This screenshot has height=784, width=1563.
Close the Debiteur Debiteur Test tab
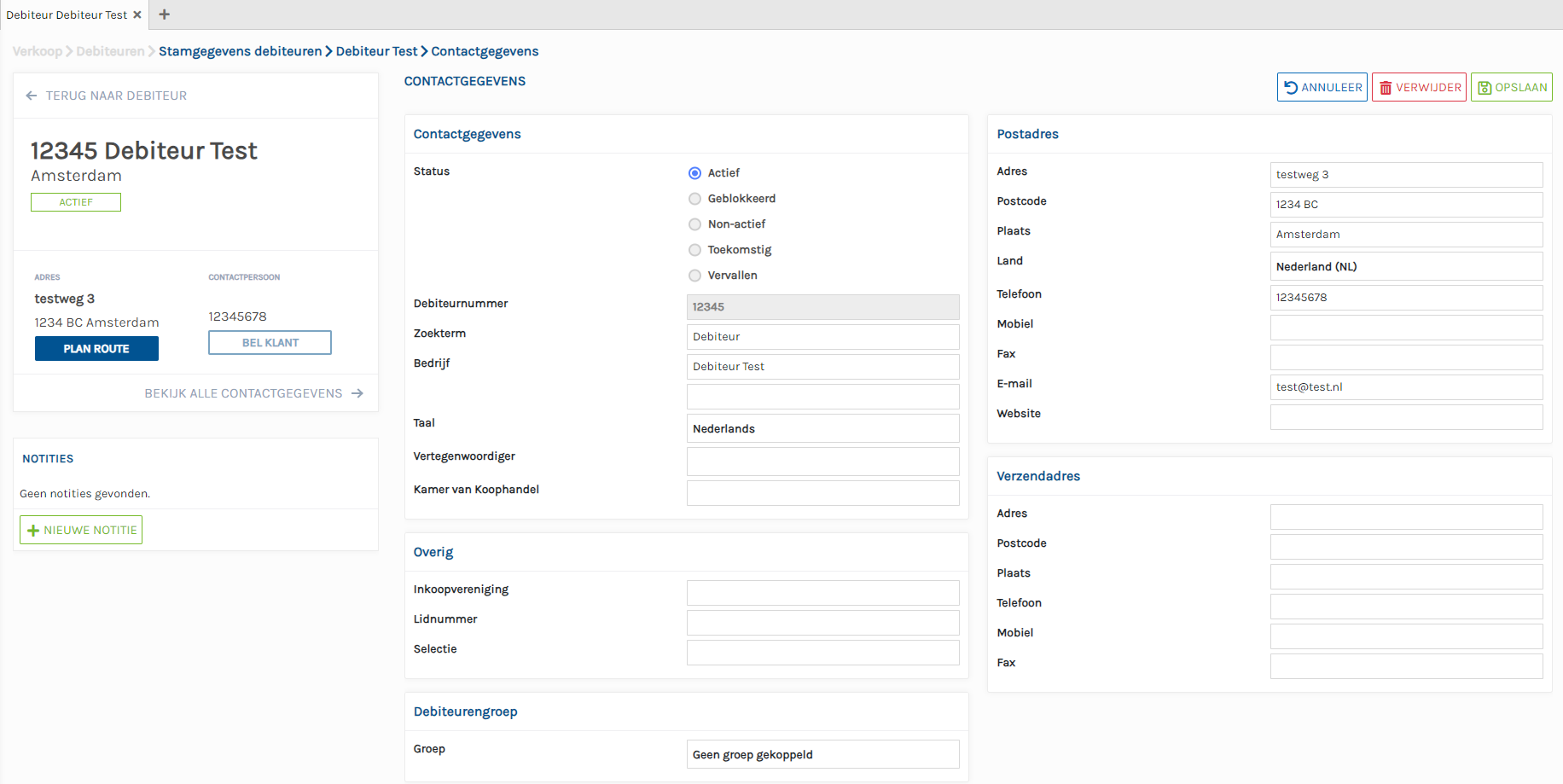coord(137,15)
